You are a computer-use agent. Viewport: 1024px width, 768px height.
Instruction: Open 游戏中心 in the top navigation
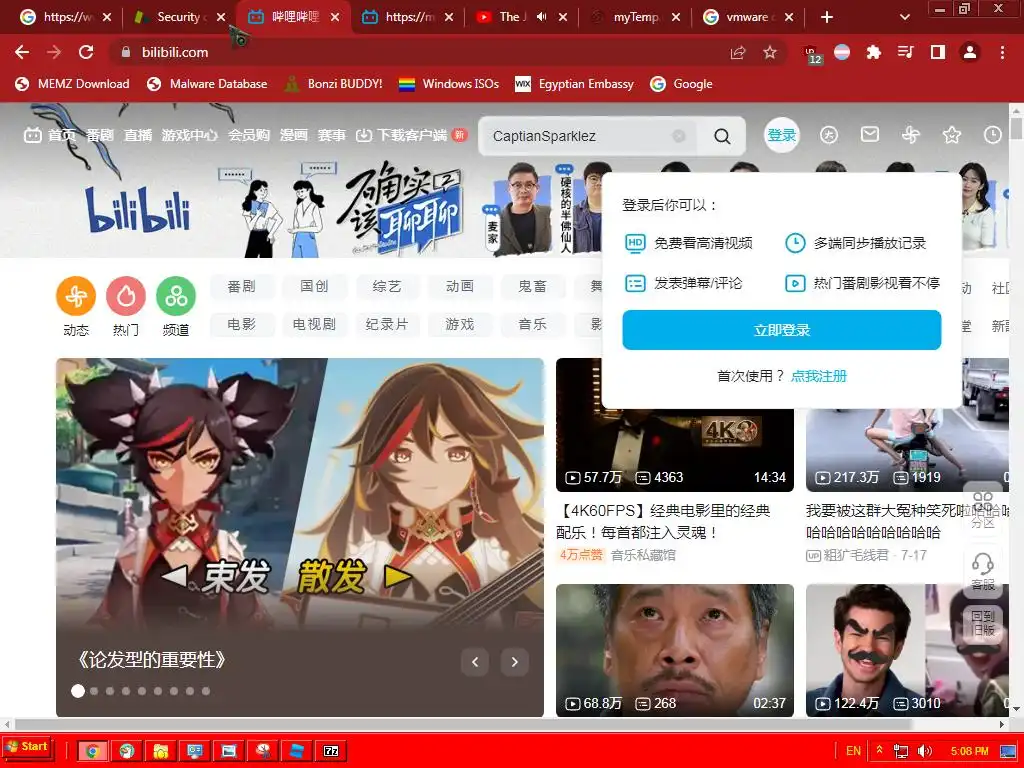[189, 135]
